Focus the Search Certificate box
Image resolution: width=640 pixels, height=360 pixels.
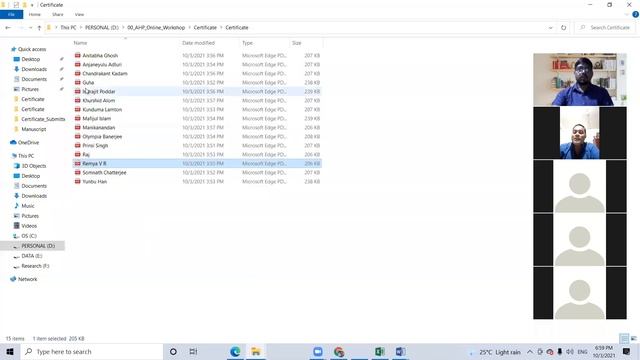click(x=605, y=27)
